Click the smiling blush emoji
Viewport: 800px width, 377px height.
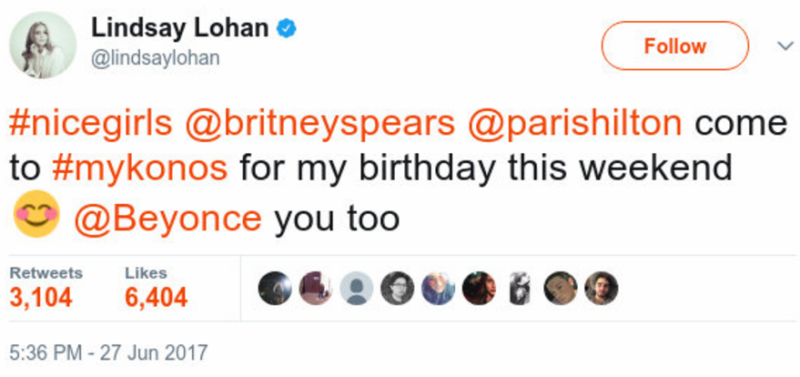(x=37, y=214)
